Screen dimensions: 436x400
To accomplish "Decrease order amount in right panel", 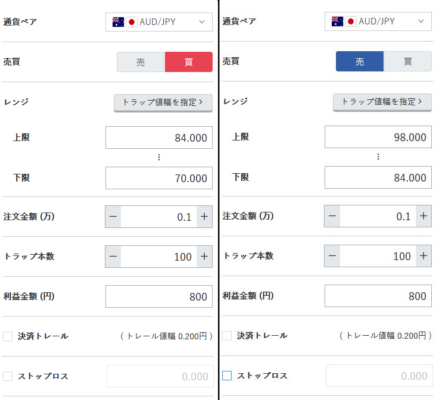I will coord(332,216).
